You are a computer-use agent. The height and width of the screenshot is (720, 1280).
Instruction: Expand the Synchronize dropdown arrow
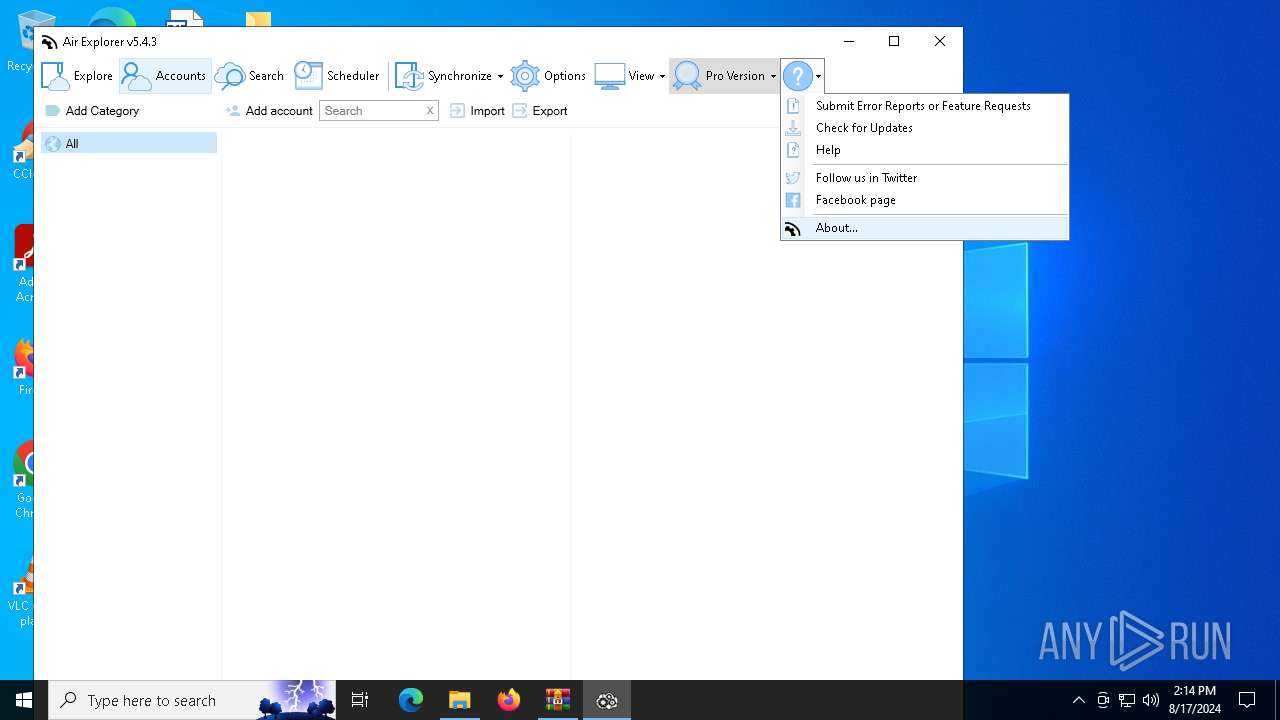(500, 76)
